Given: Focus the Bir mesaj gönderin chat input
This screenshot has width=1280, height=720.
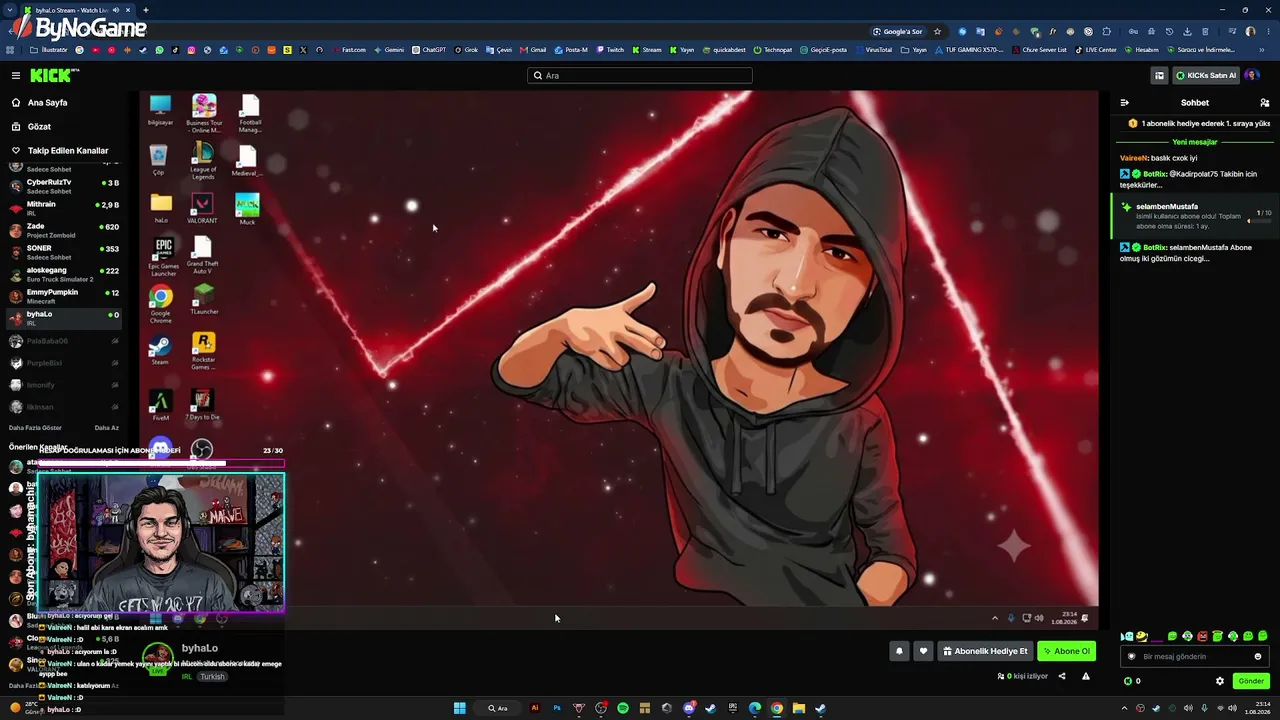Looking at the screenshot, I should pyautogui.click(x=1195, y=657).
